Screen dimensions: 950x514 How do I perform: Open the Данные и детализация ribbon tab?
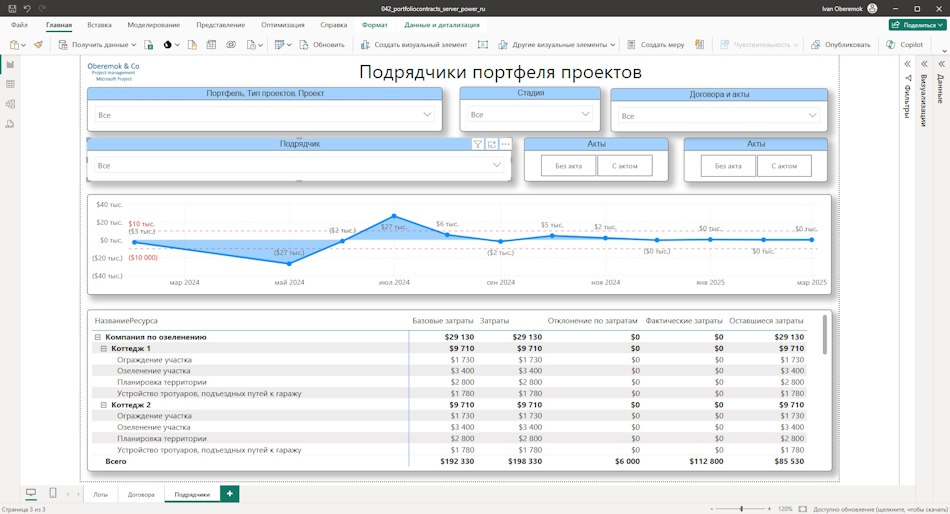[442, 25]
